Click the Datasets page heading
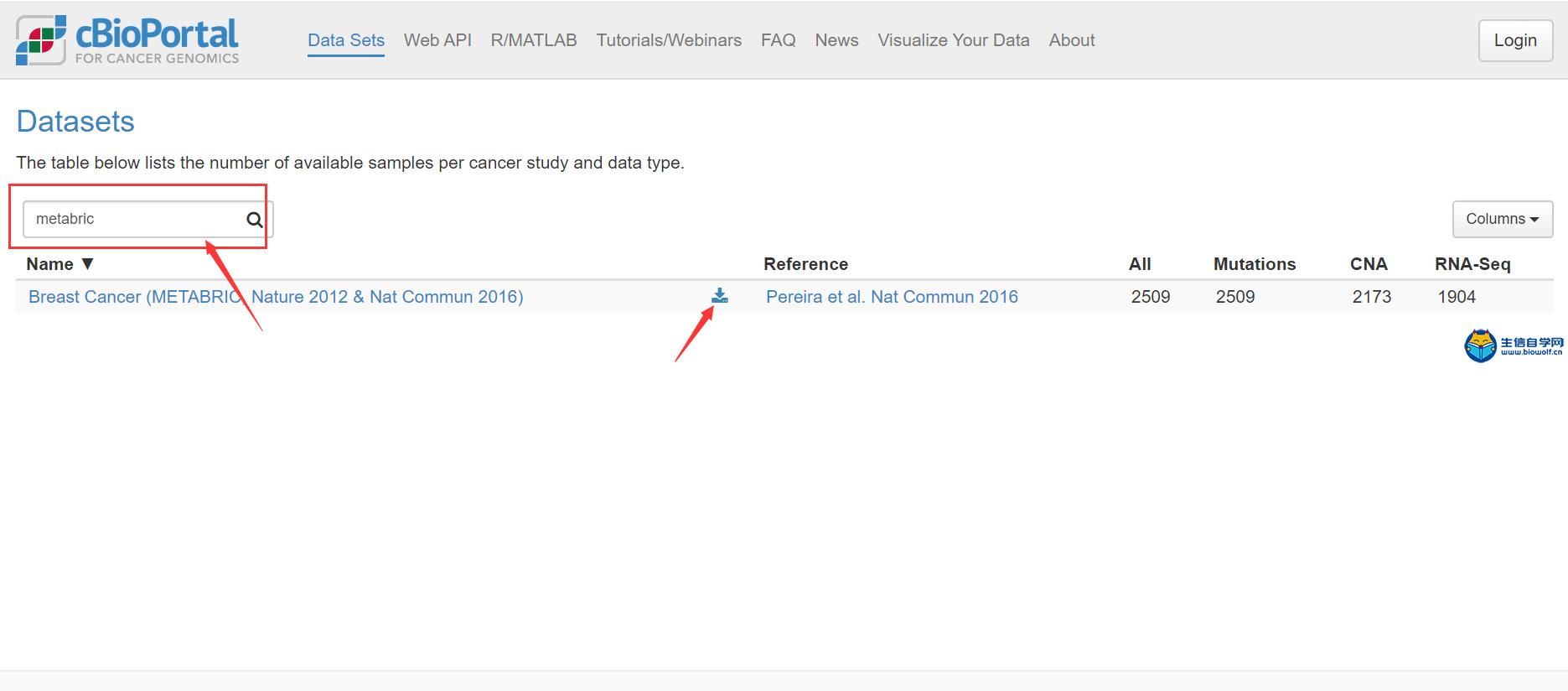Image resolution: width=1568 pixels, height=691 pixels. pos(75,122)
